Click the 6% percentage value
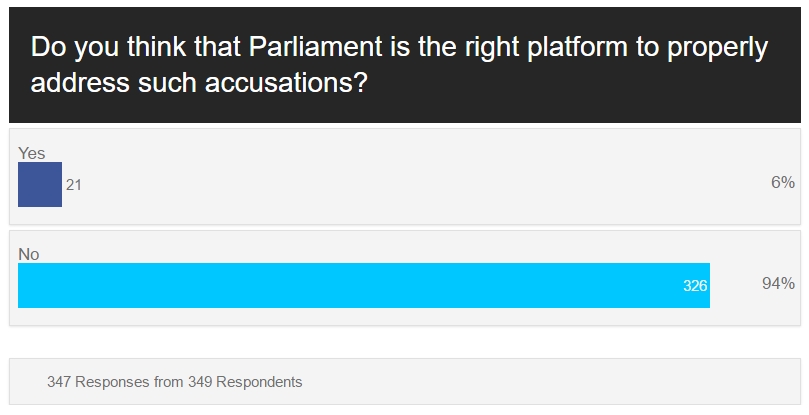Screen dimensions: 809x415 [783, 182]
